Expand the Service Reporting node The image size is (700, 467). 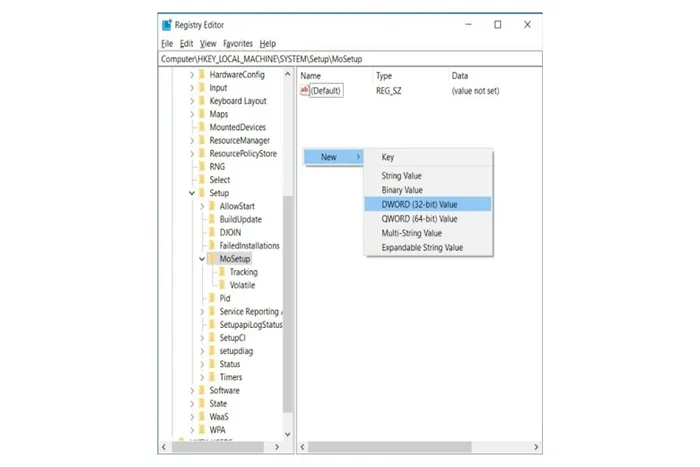[x=202, y=312]
